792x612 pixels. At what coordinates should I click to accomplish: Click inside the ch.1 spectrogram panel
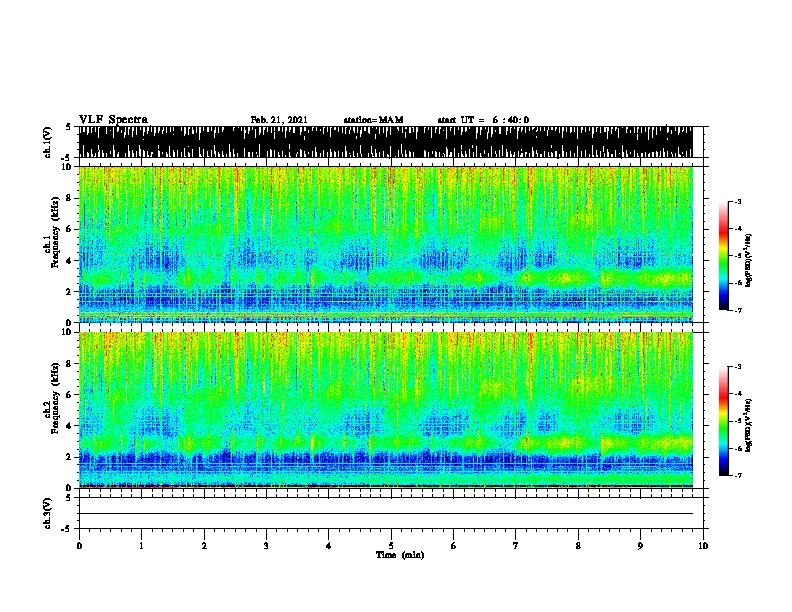coord(386,244)
